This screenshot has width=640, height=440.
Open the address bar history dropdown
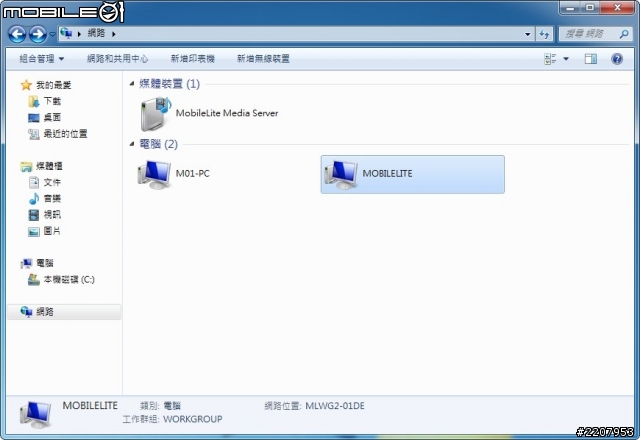click(527, 34)
